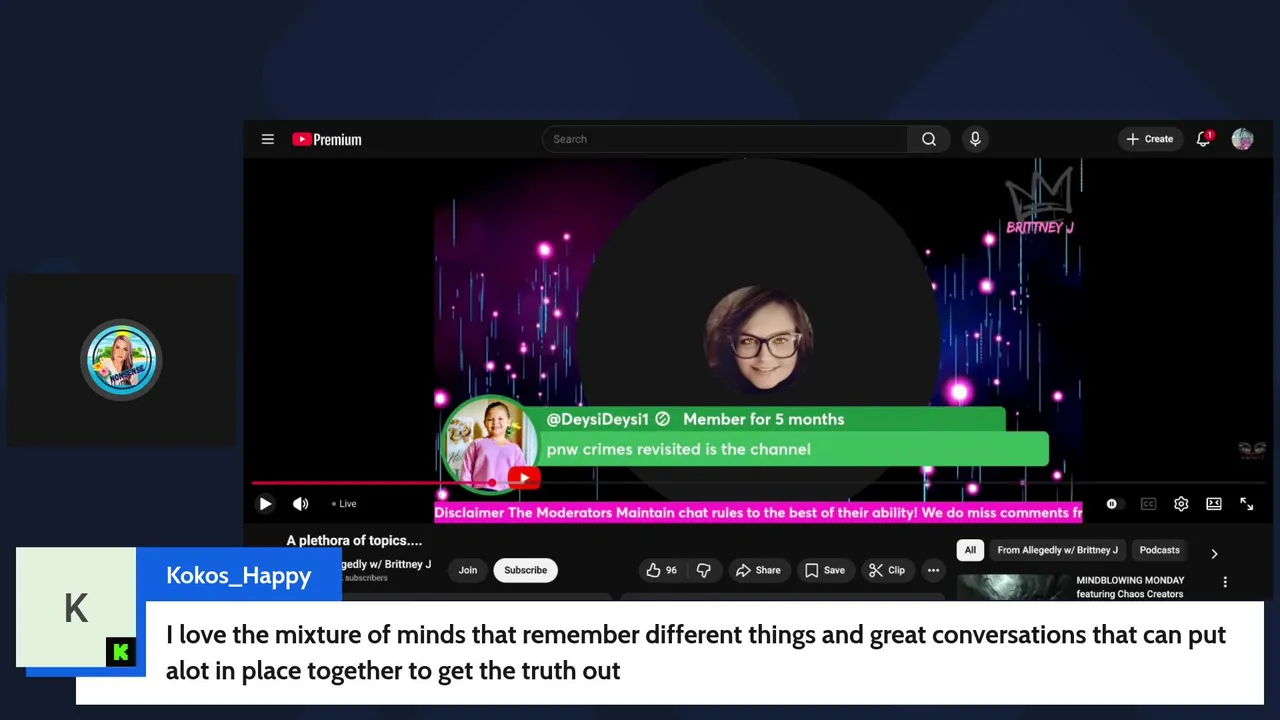Open the YouTube hamburger guide menu
Viewport: 1280px width, 720px height.
[267, 139]
